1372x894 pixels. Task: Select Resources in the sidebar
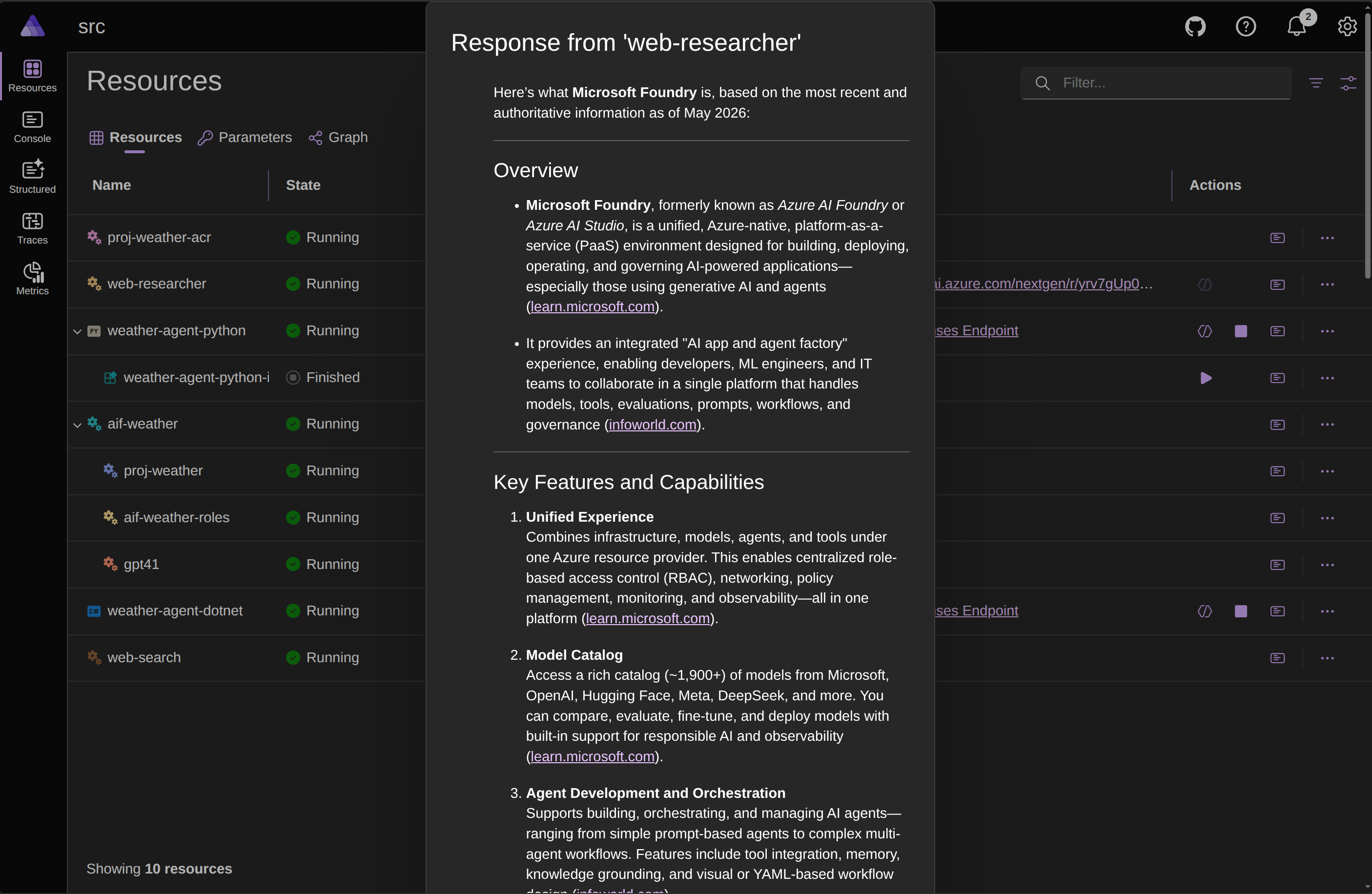tap(32, 76)
